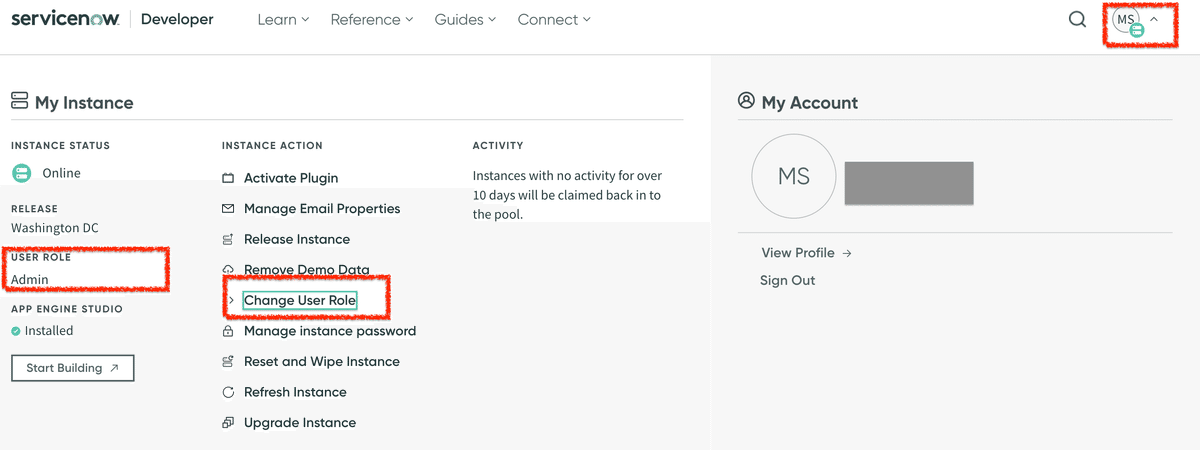Open the MS user avatar menu
Image resolution: width=1200 pixels, height=450 pixels.
pyautogui.click(x=1135, y=21)
